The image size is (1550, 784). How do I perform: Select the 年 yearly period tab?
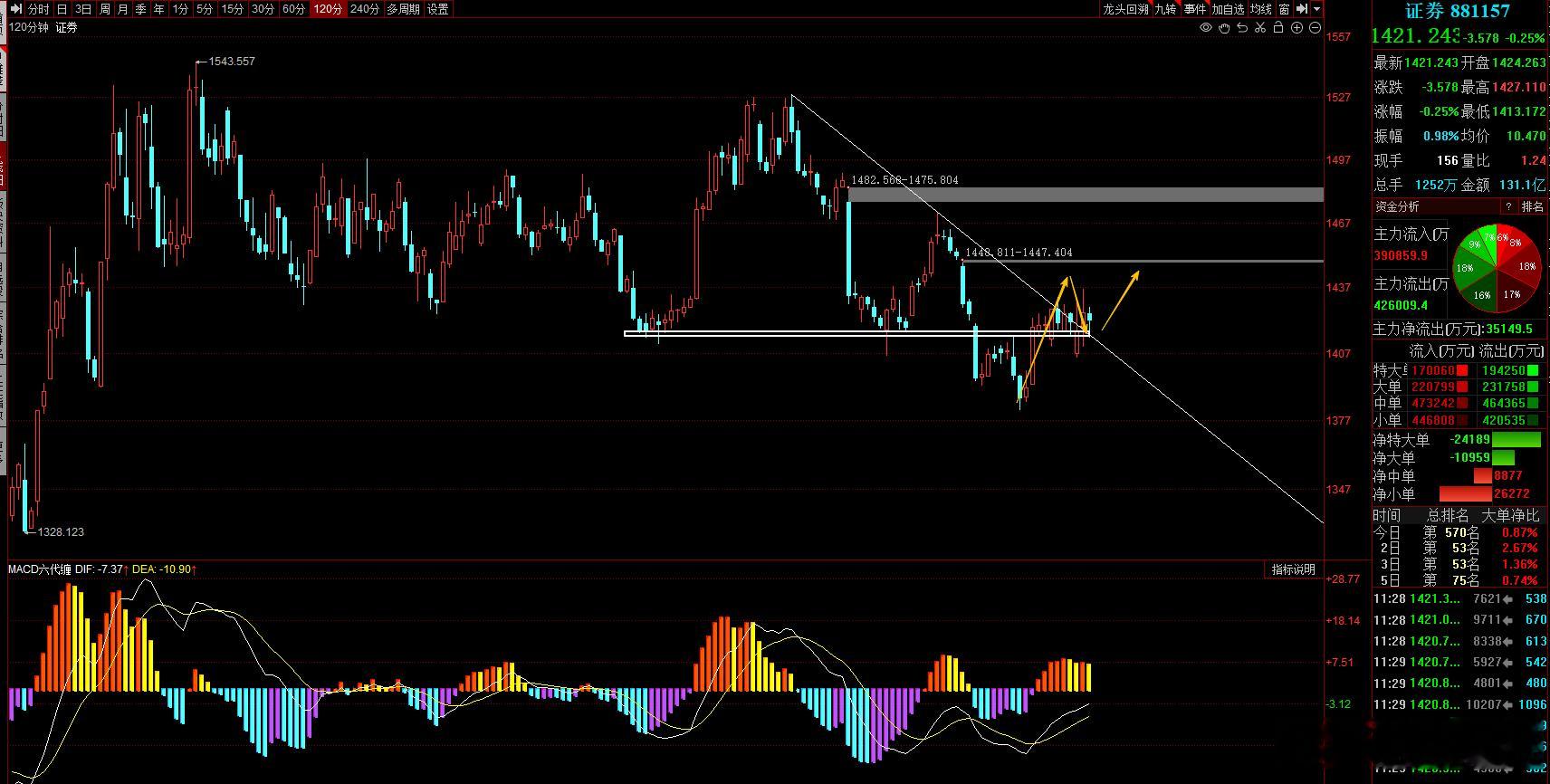pyautogui.click(x=159, y=9)
